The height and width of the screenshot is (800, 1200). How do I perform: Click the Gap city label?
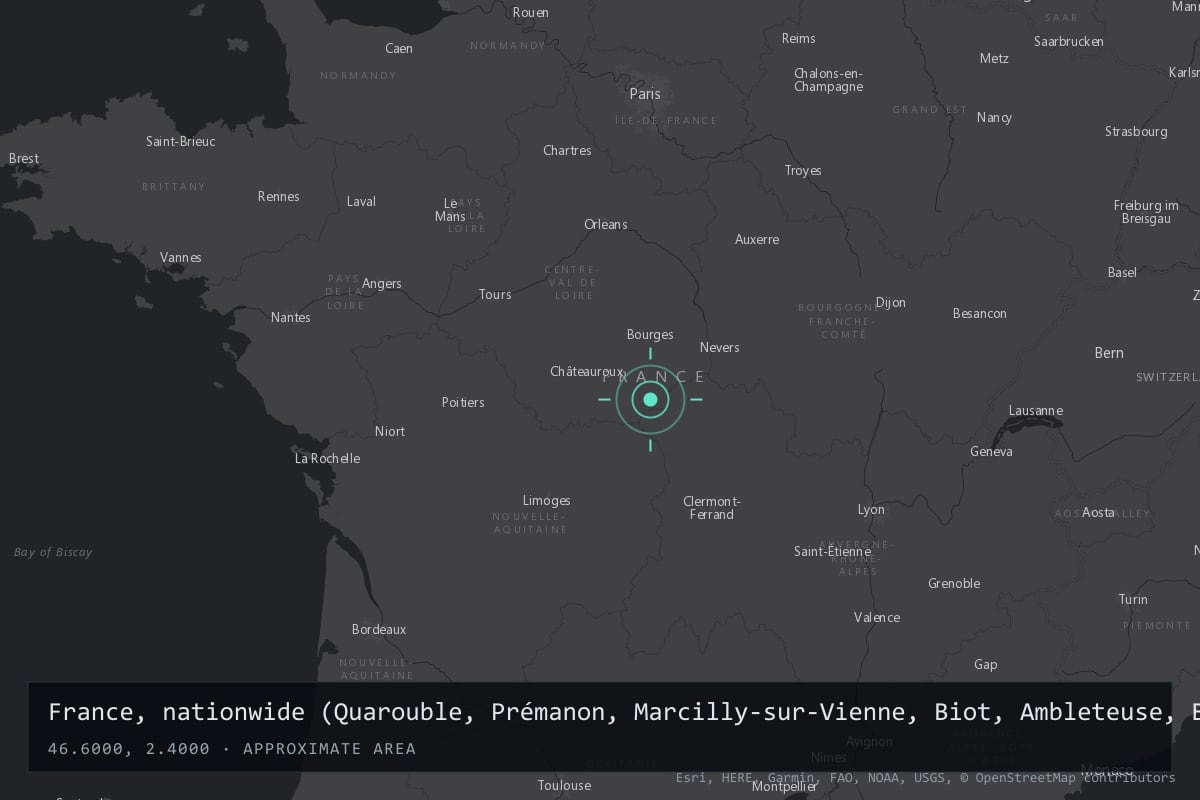click(x=985, y=665)
